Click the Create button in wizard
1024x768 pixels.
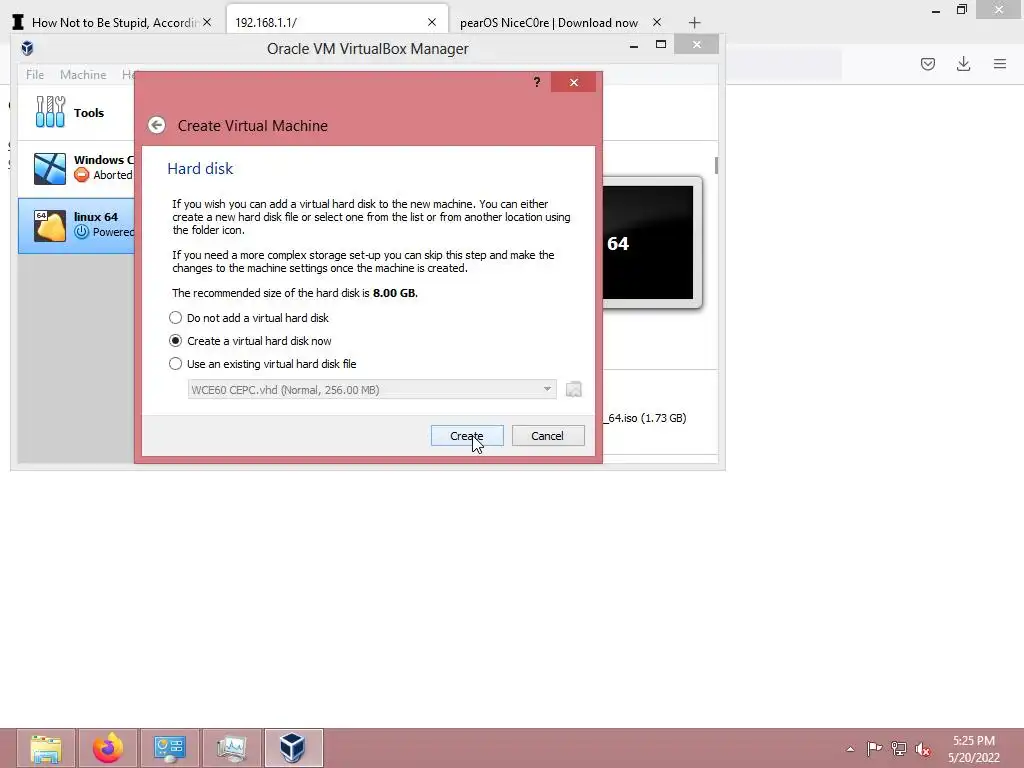pos(467,436)
